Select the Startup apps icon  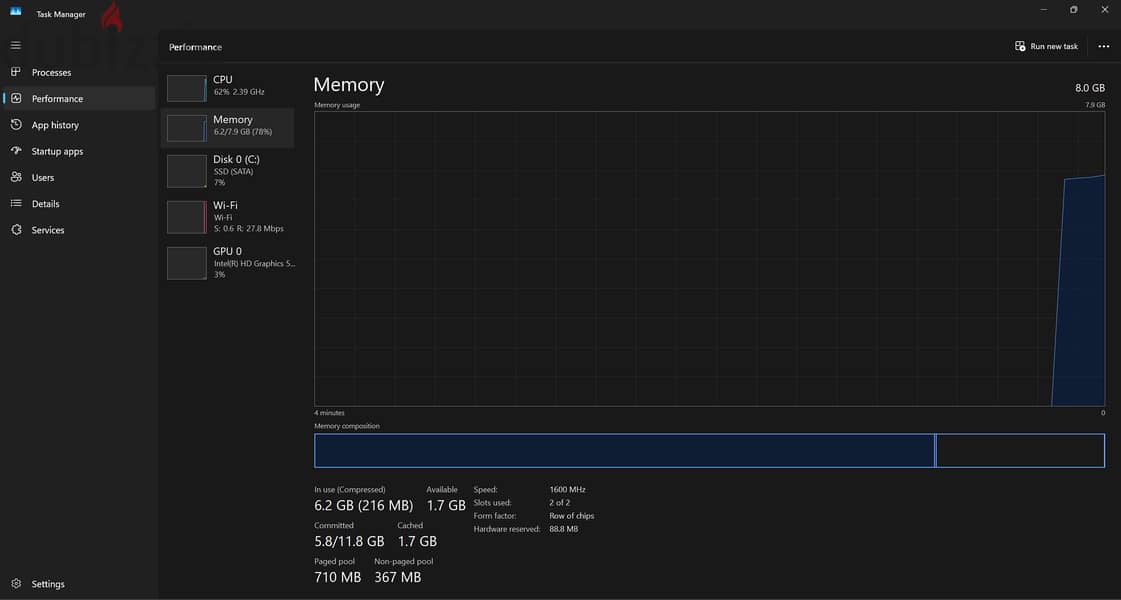tap(16, 151)
